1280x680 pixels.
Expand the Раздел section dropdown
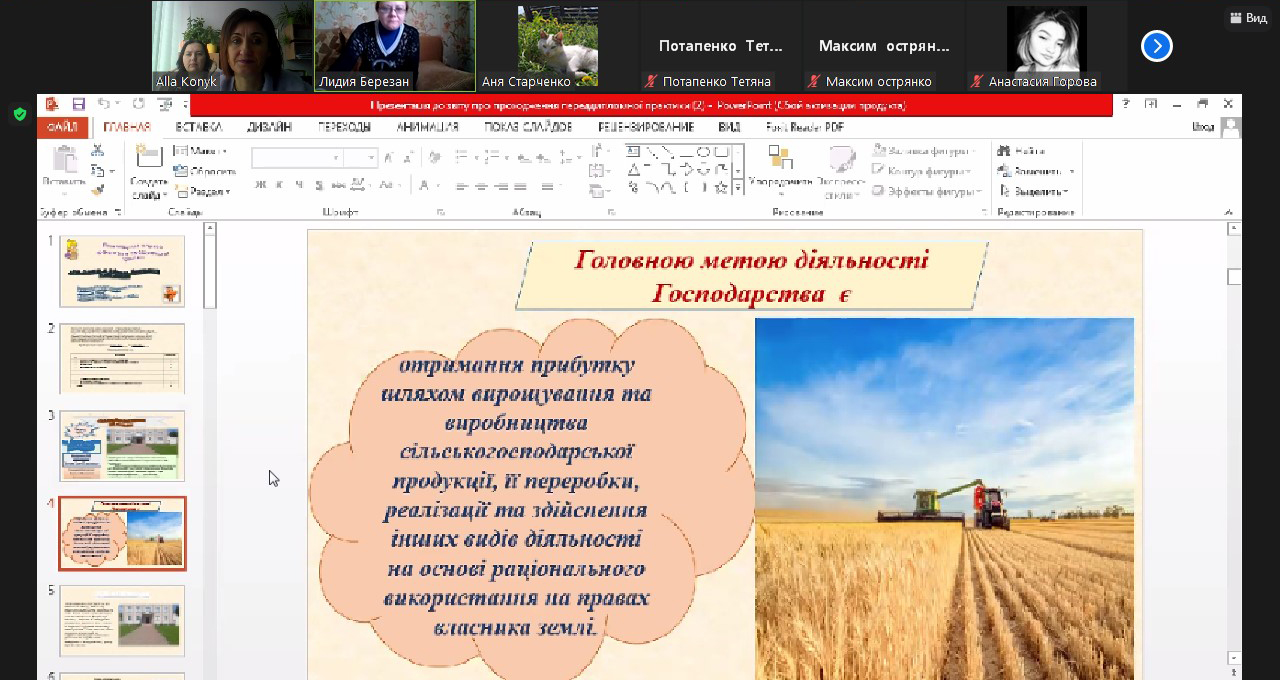coord(202,191)
